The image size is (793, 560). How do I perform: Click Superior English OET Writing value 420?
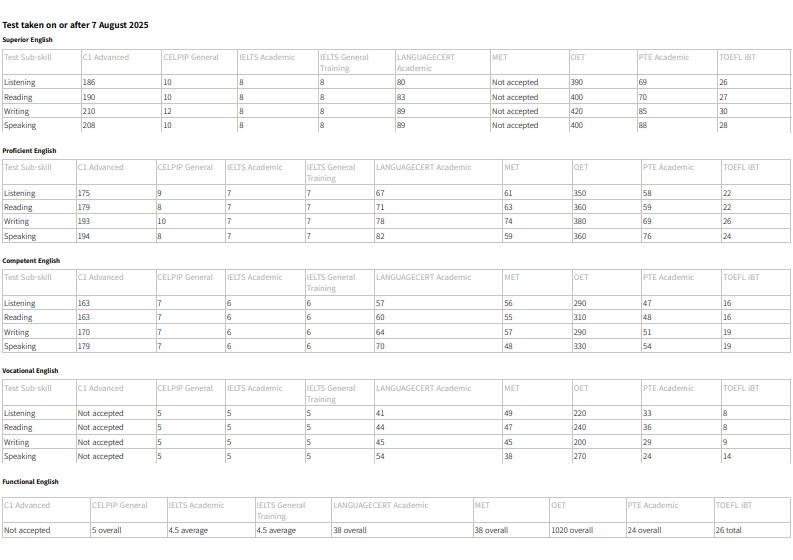point(577,111)
